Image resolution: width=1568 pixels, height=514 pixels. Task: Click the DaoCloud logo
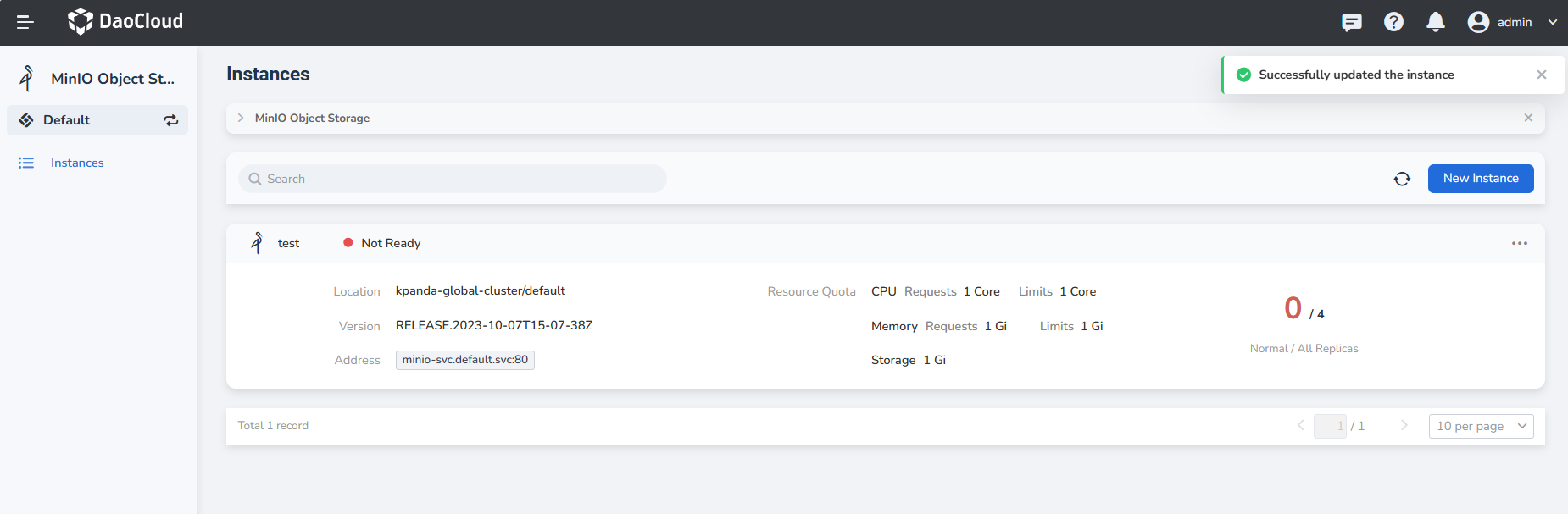(125, 21)
